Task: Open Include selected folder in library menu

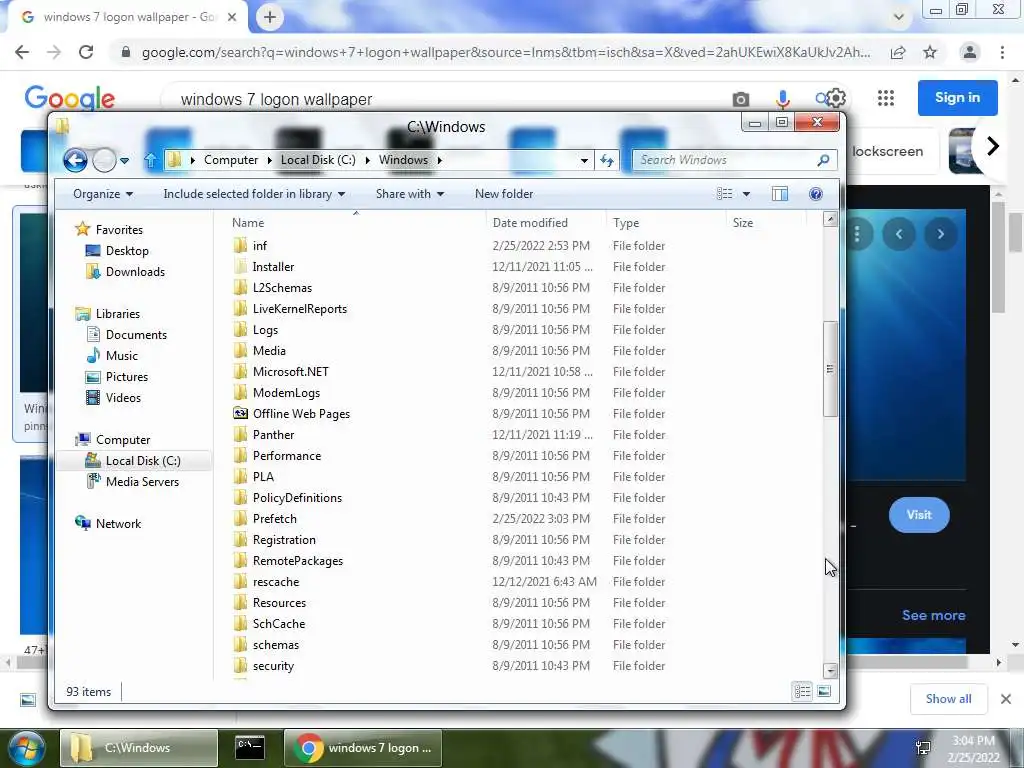Action: pyautogui.click(x=254, y=194)
